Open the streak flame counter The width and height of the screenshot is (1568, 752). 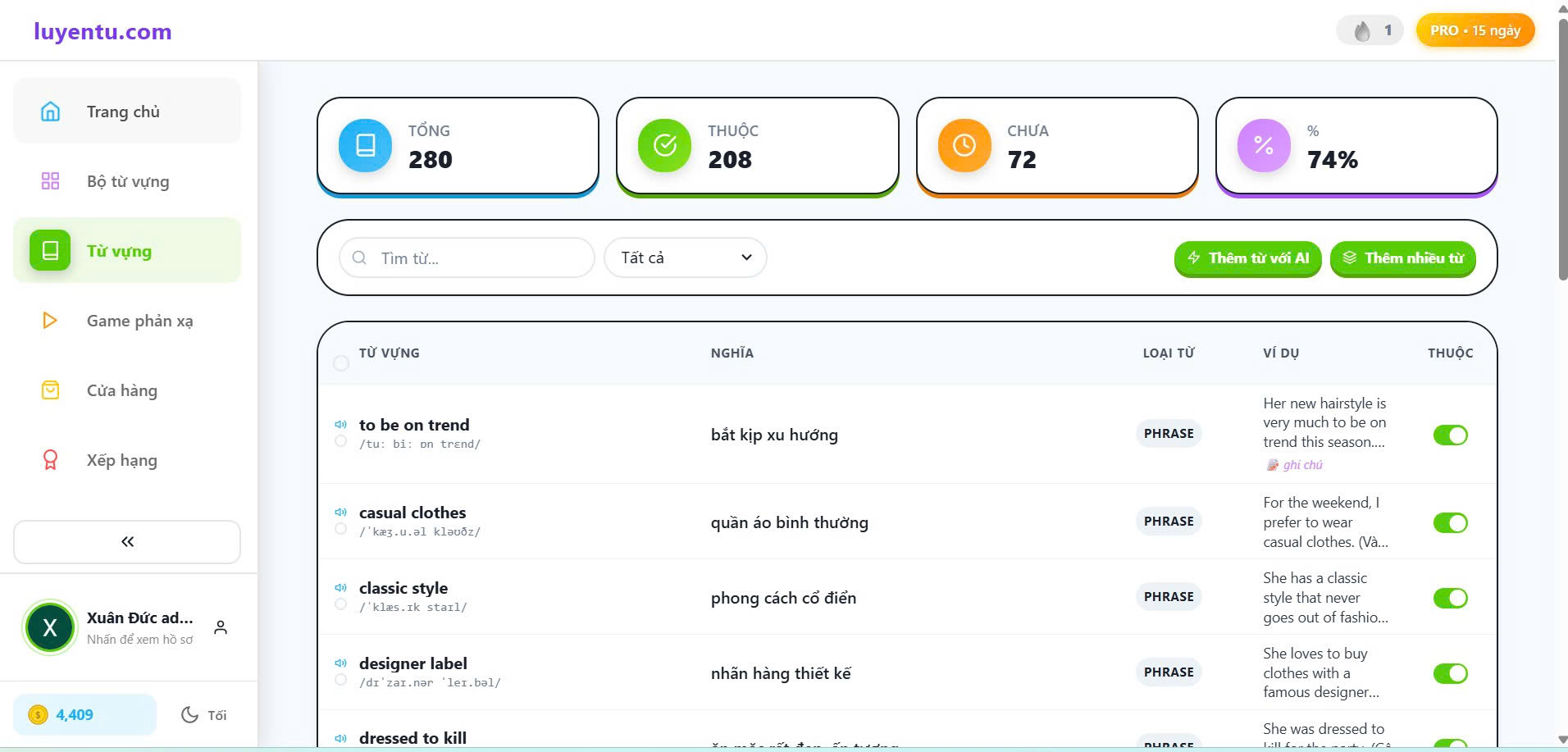pos(1370,31)
